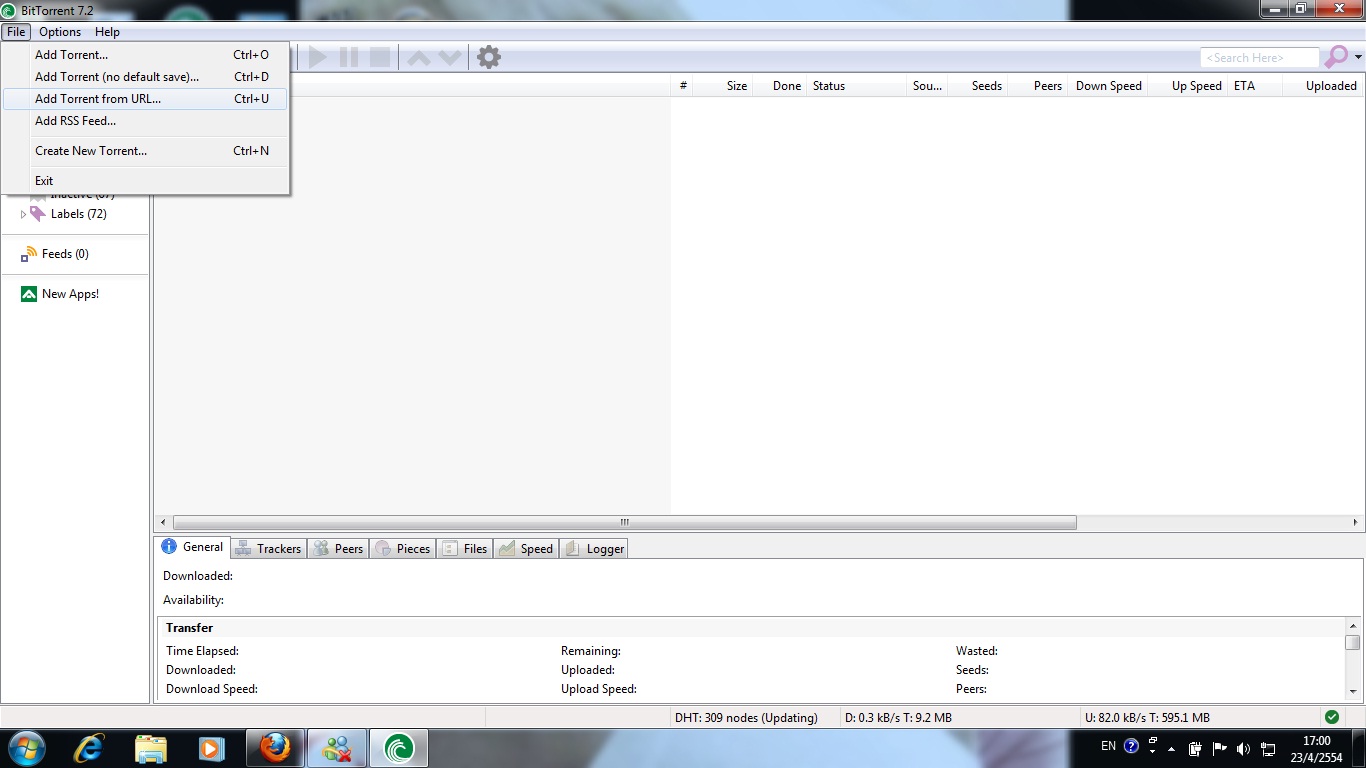This screenshot has height=768, width=1366.
Task: Sort torrents by the Done column
Action: [x=779, y=86]
